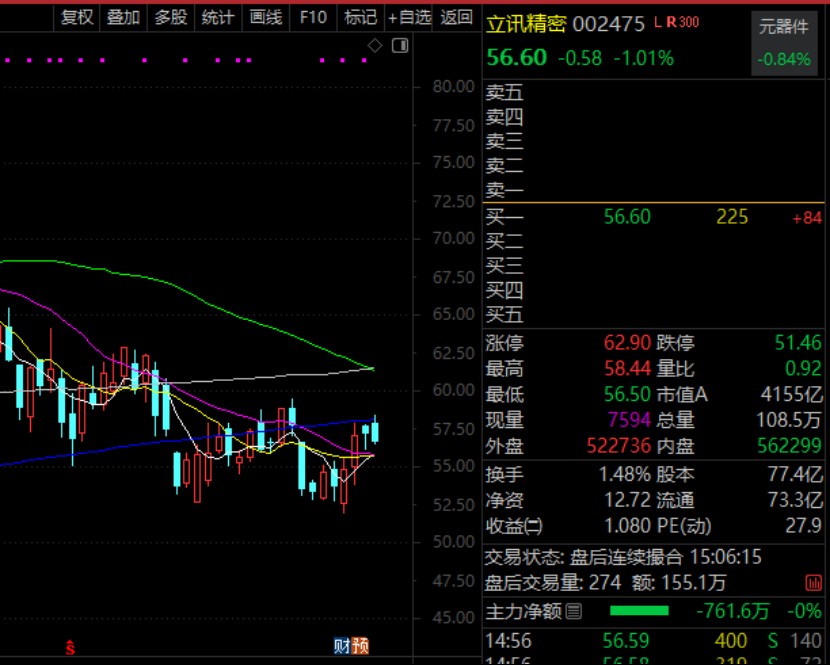Click 收益(二) value 1.080
Viewport: 830px width, 665px height.
[628, 526]
